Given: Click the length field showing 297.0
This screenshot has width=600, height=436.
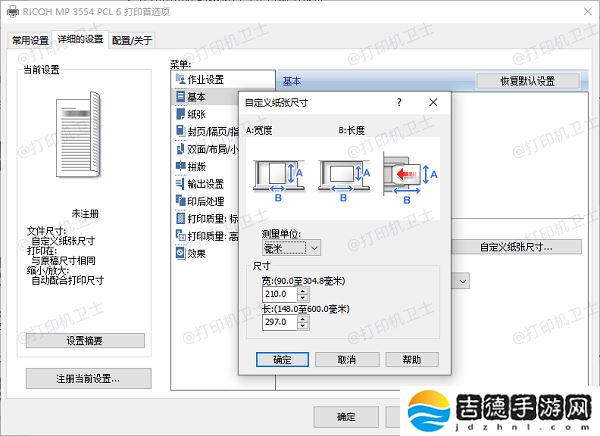Looking at the screenshot, I should [x=280, y=322].
